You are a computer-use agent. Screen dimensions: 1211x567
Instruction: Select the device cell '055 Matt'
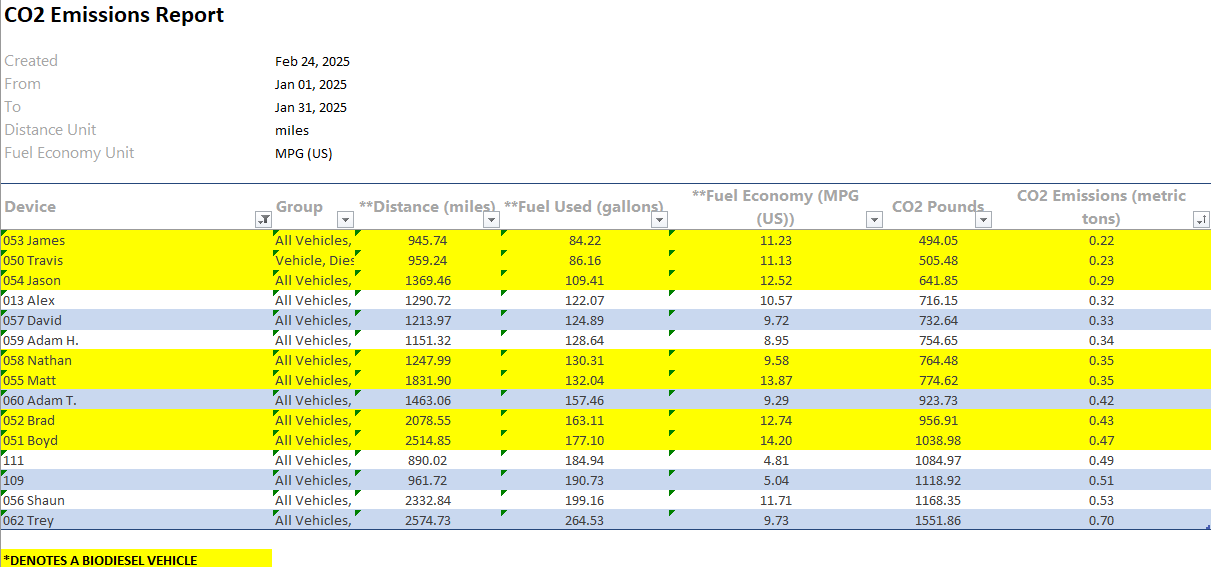coord(137,380)
